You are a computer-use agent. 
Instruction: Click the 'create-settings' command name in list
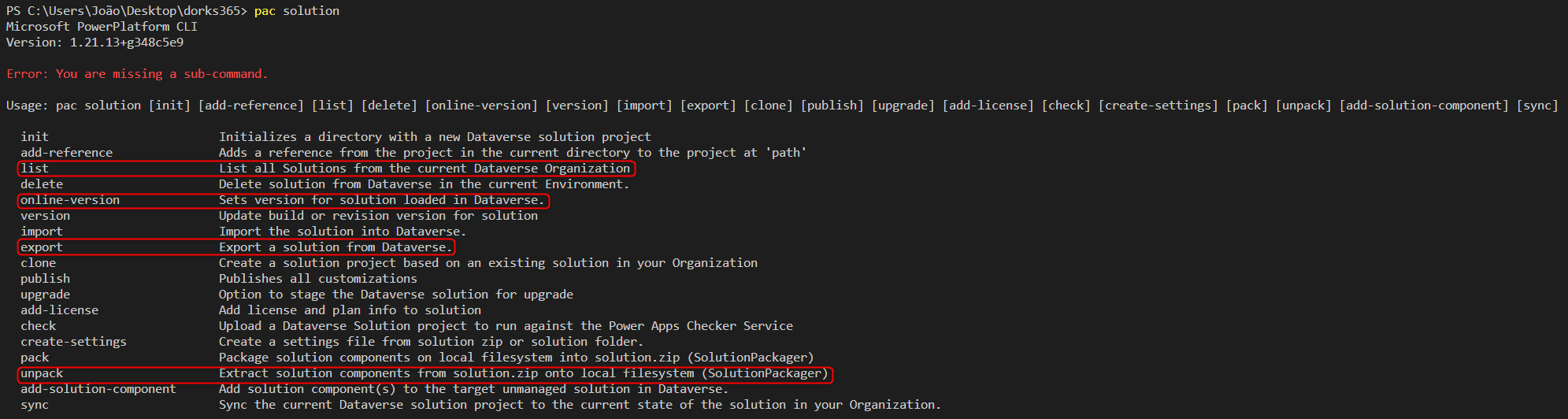(x=73, y=342)
